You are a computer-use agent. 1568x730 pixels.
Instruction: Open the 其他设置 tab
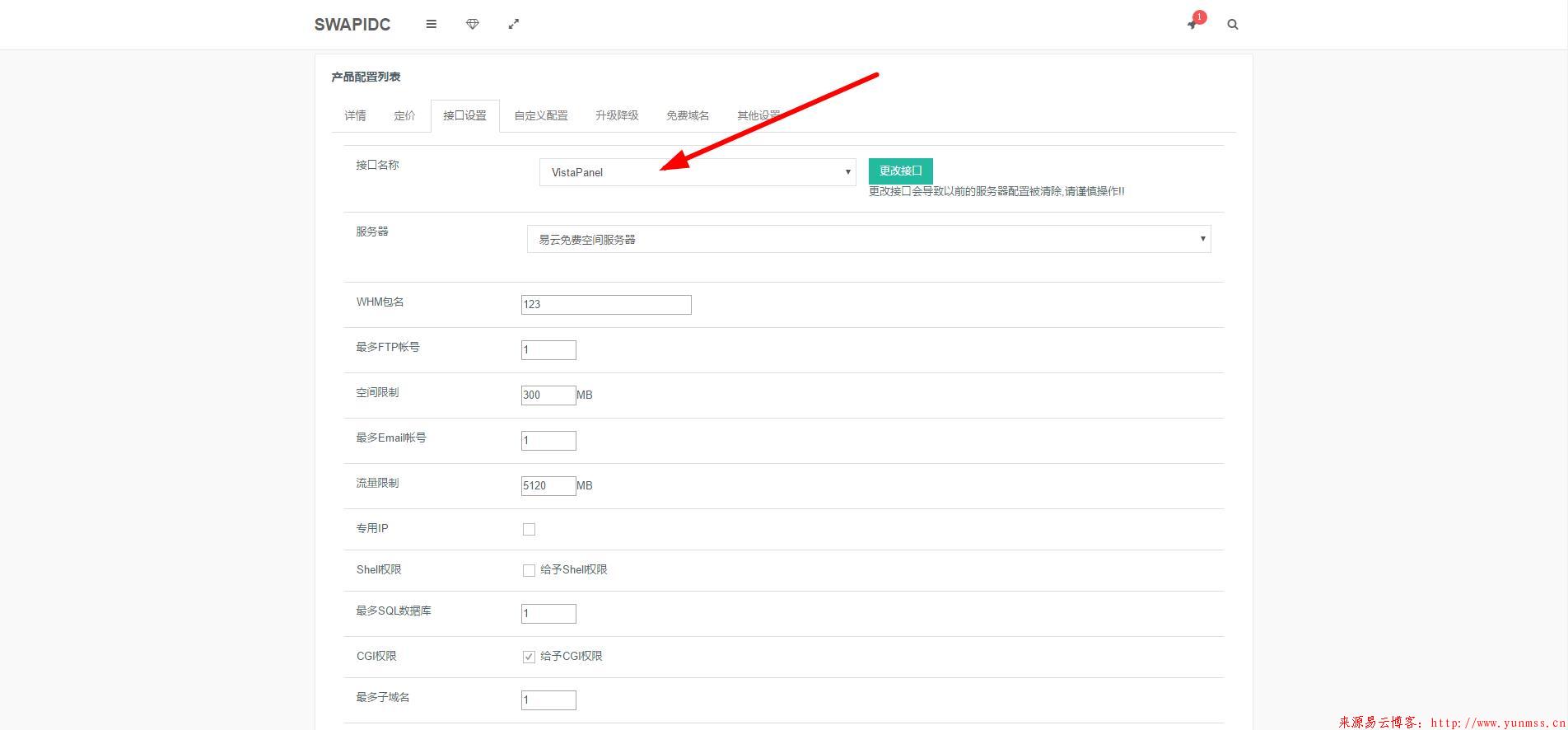(x=758, y=115)
